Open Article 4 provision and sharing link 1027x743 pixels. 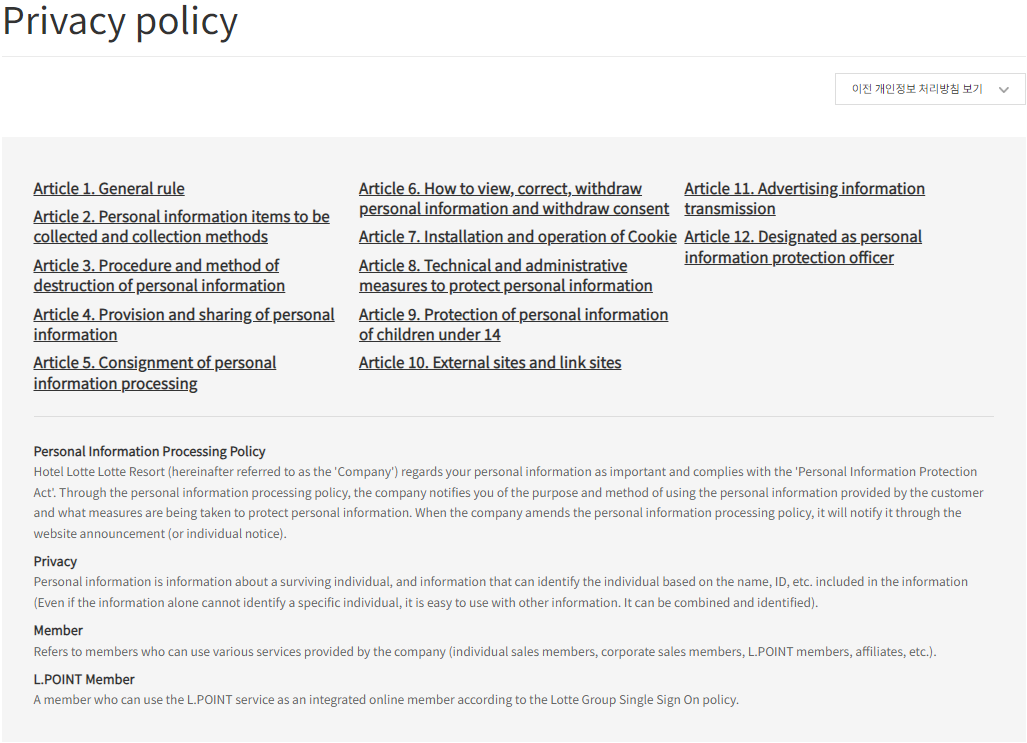[x=184, y=324]
